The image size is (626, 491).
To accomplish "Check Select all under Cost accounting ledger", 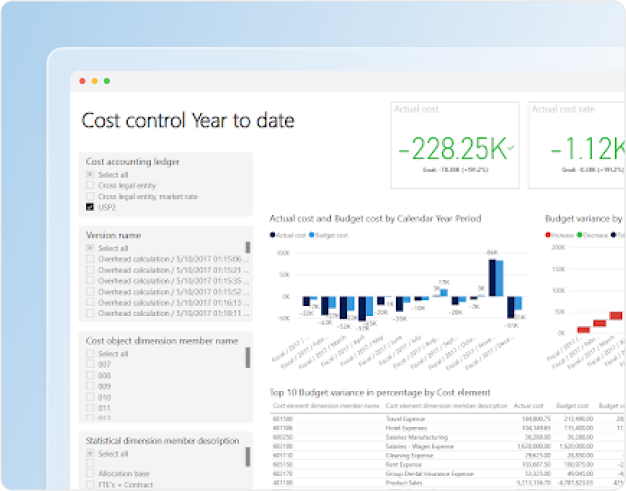I will (x=90, y=174).
